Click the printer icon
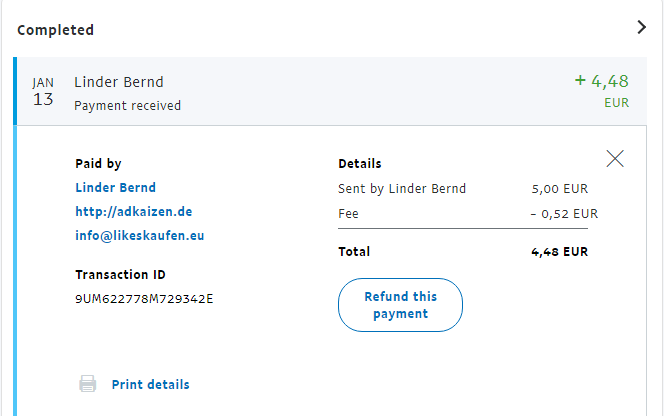The image size is (664, 416). (x=88, y=384)
